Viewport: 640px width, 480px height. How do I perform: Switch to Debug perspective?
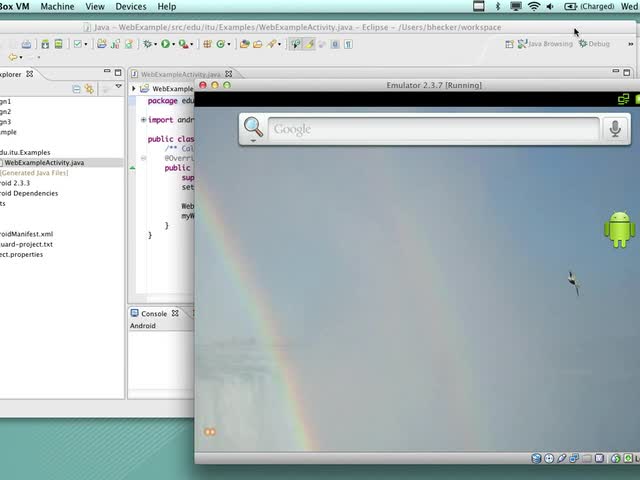coord(594,44)
